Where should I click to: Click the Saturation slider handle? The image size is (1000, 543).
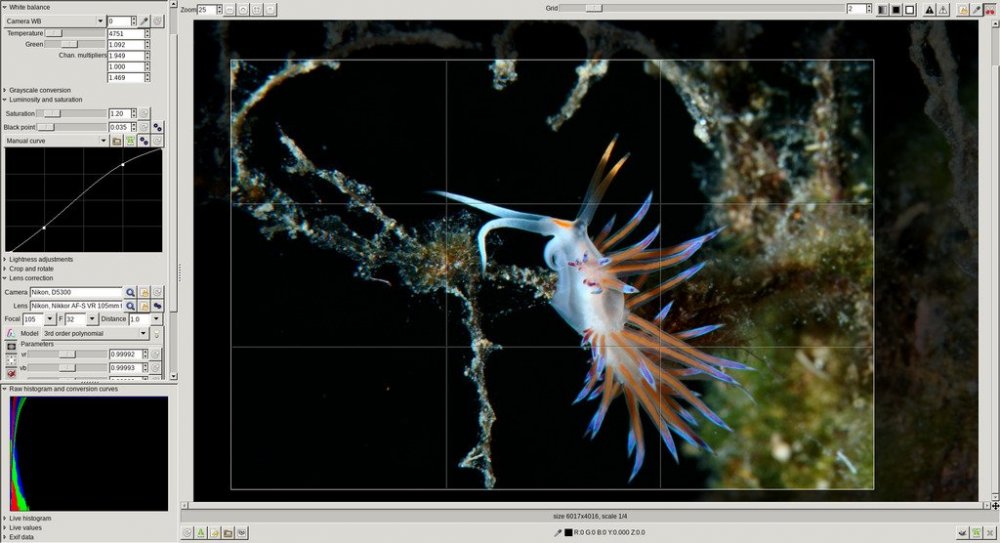tap(52, 114)
